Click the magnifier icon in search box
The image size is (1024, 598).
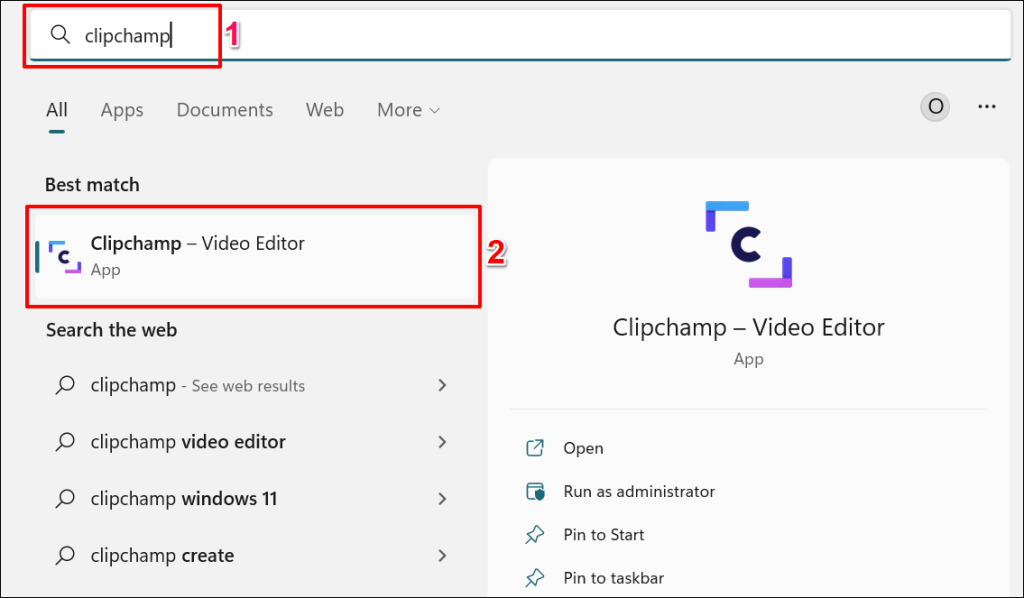point(60,35)
